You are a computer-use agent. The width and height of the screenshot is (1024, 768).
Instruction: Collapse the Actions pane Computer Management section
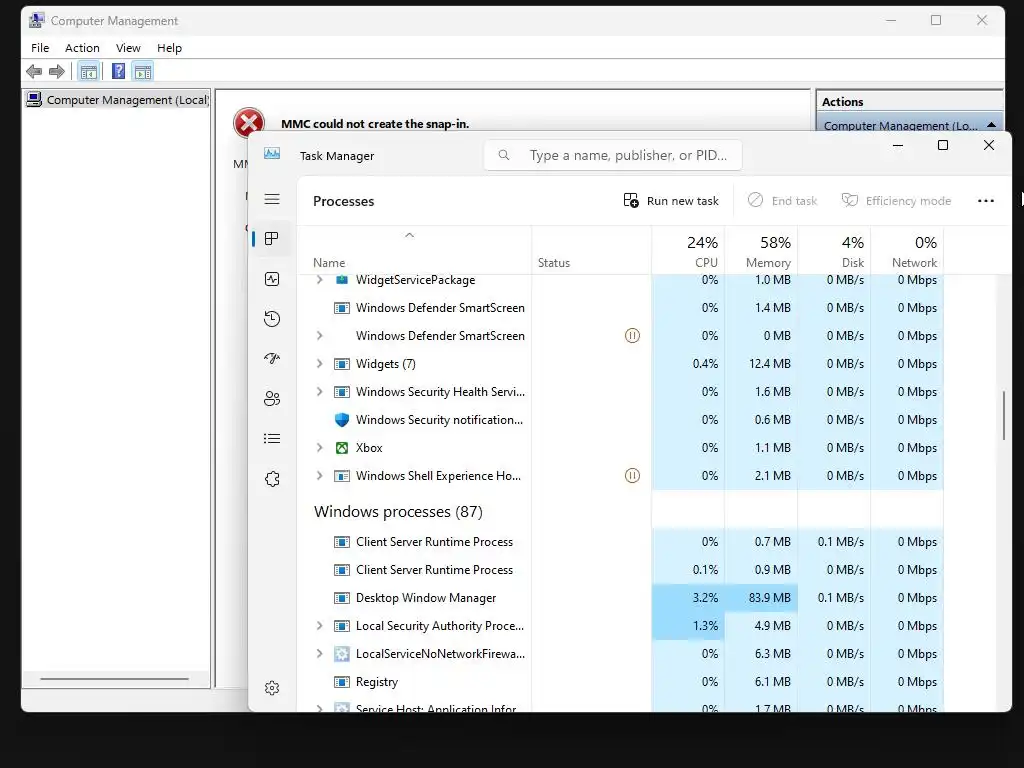(991, 125)
